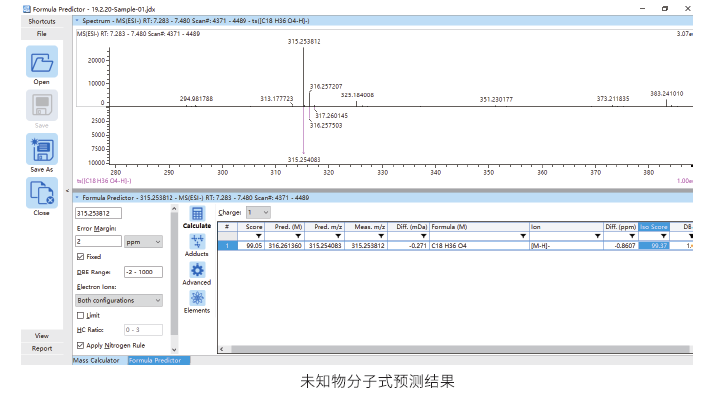The height and width of the screenshot is (397, 723).
Task: Run the Calculate formula icon
Action: tap(197, 213)
